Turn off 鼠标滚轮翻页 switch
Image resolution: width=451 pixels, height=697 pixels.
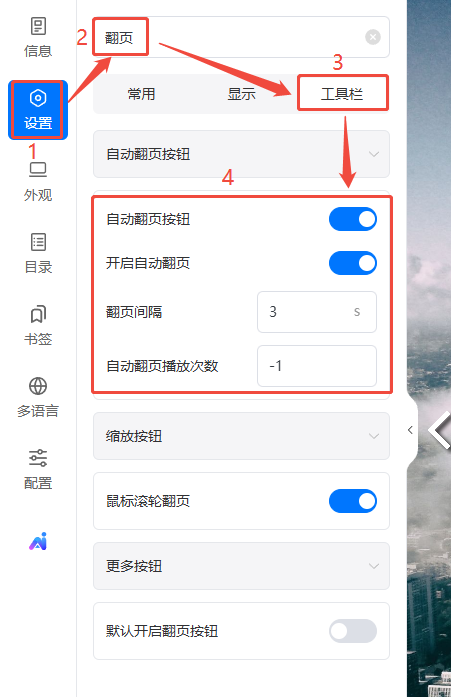(353, 501)
